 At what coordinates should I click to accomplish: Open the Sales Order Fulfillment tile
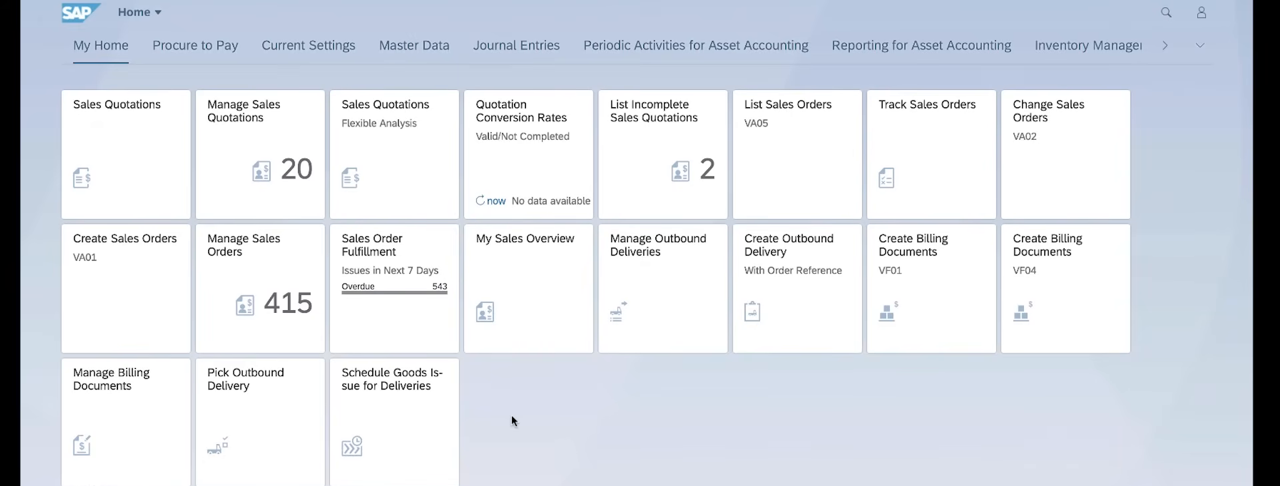[394, 288]
